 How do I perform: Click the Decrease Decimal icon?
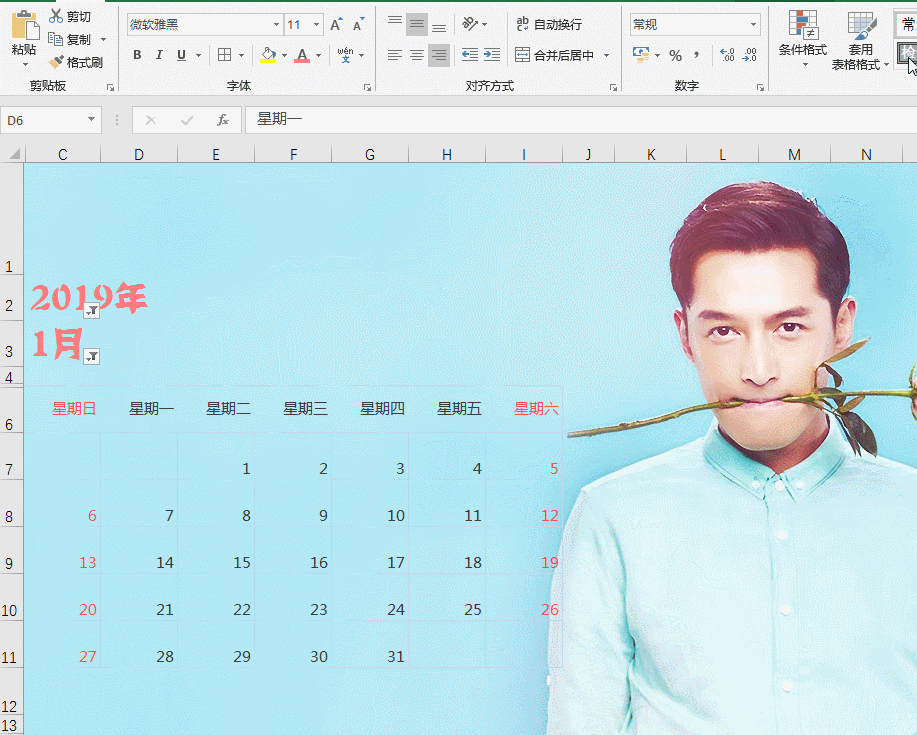pyautogui.click(x=749, y=55)
